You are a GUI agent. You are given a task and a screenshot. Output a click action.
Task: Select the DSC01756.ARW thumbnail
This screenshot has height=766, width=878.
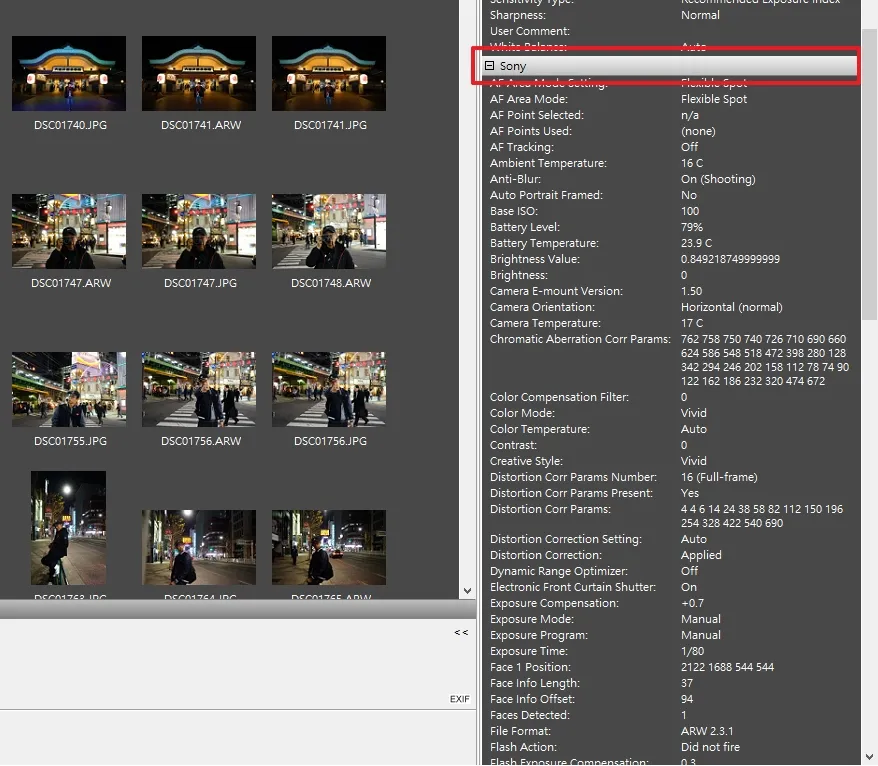[x=199, y=389]
